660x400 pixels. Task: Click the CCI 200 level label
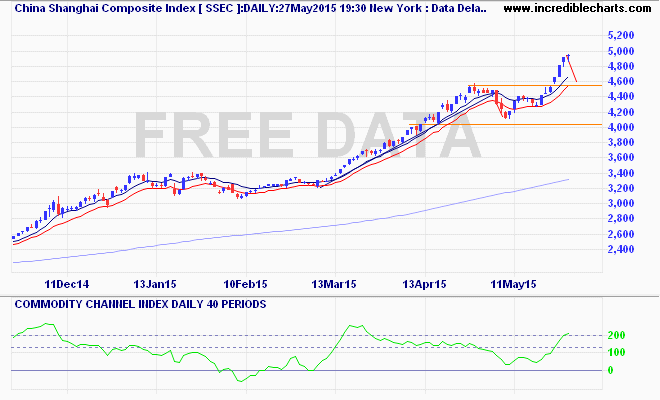[615, 335]
